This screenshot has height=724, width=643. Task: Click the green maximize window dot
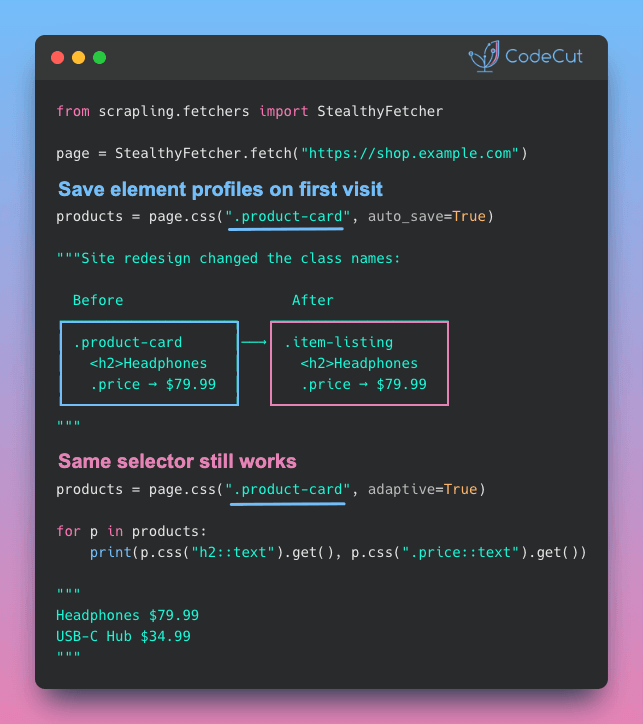[x=99, y=57]
